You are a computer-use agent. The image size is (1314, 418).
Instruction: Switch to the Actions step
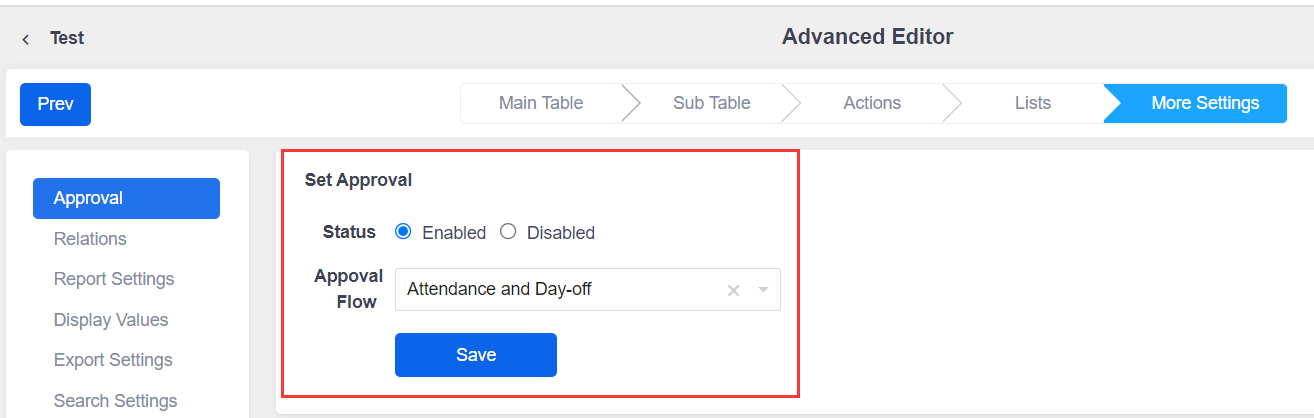[x=872, y=103]
